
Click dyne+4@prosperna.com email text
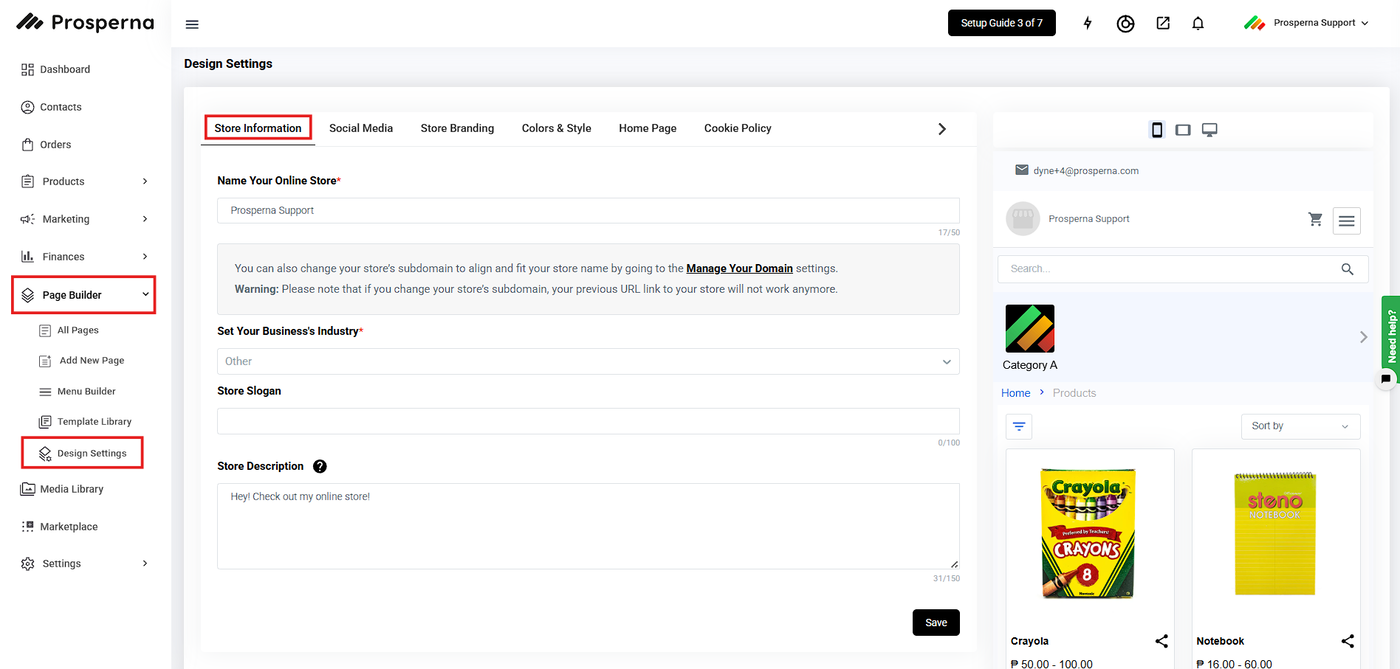pos(1086,171)
